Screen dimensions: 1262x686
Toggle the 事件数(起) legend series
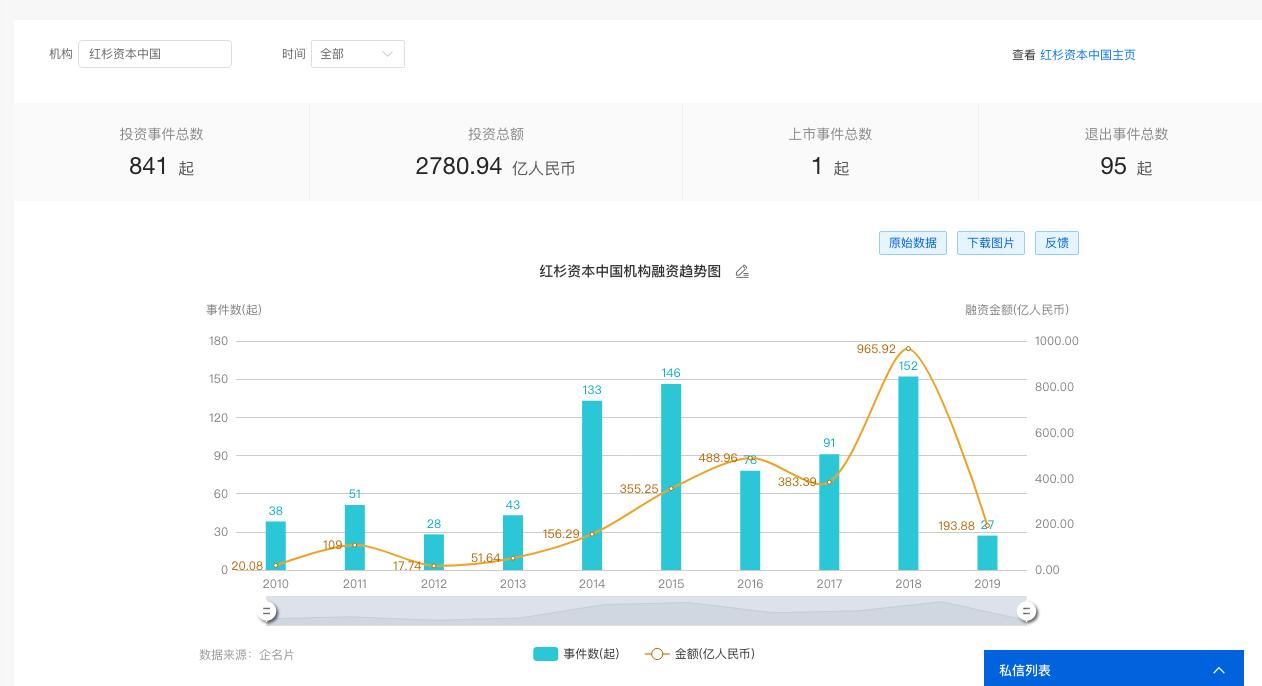point(576,654)
